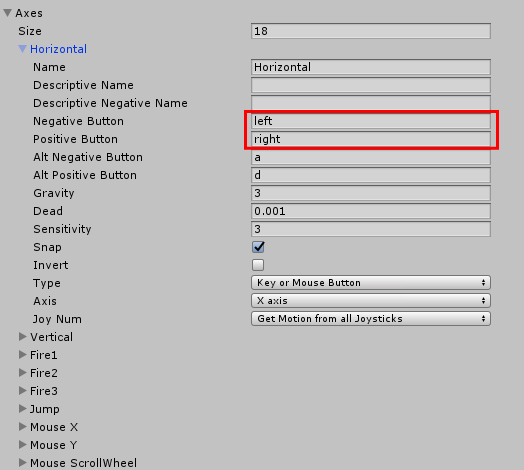Click the Dead value field
The image size is (524, 470).
[x=371, y=211]
